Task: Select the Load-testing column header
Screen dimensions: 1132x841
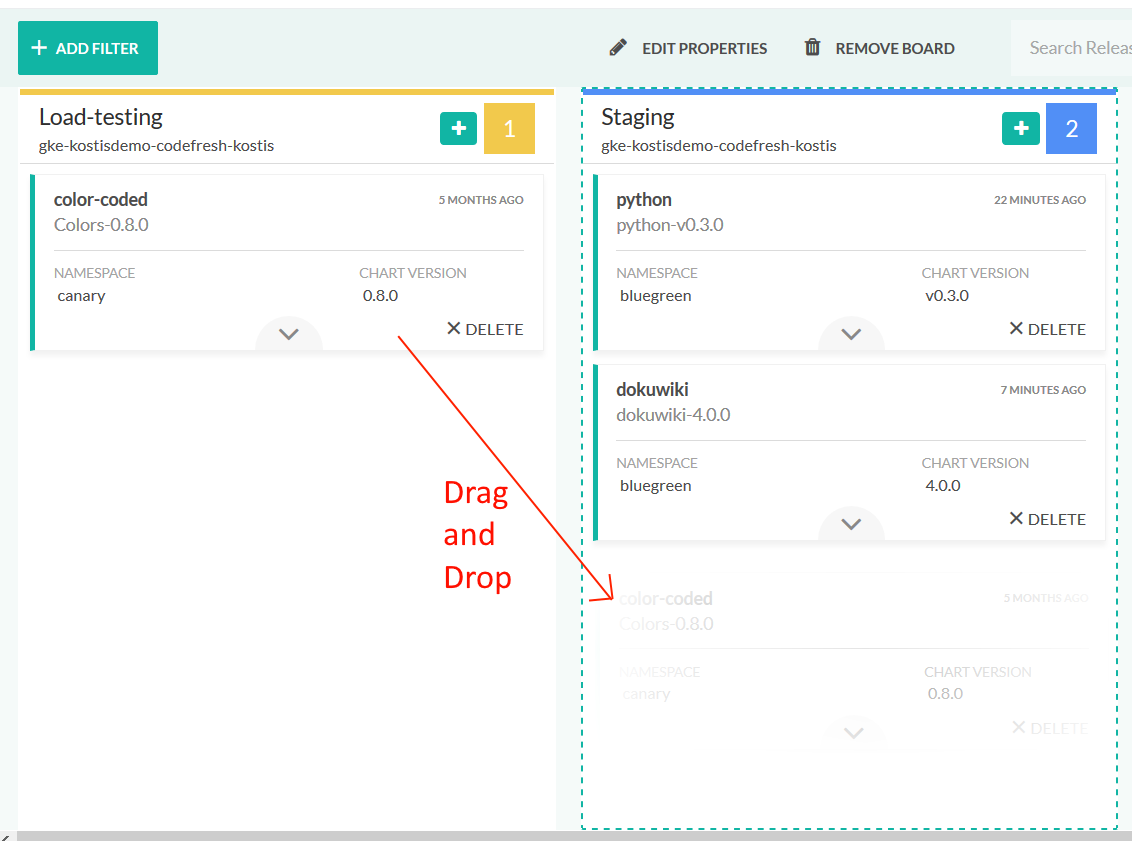Action: pyautogui.click(x=101, y=117)
